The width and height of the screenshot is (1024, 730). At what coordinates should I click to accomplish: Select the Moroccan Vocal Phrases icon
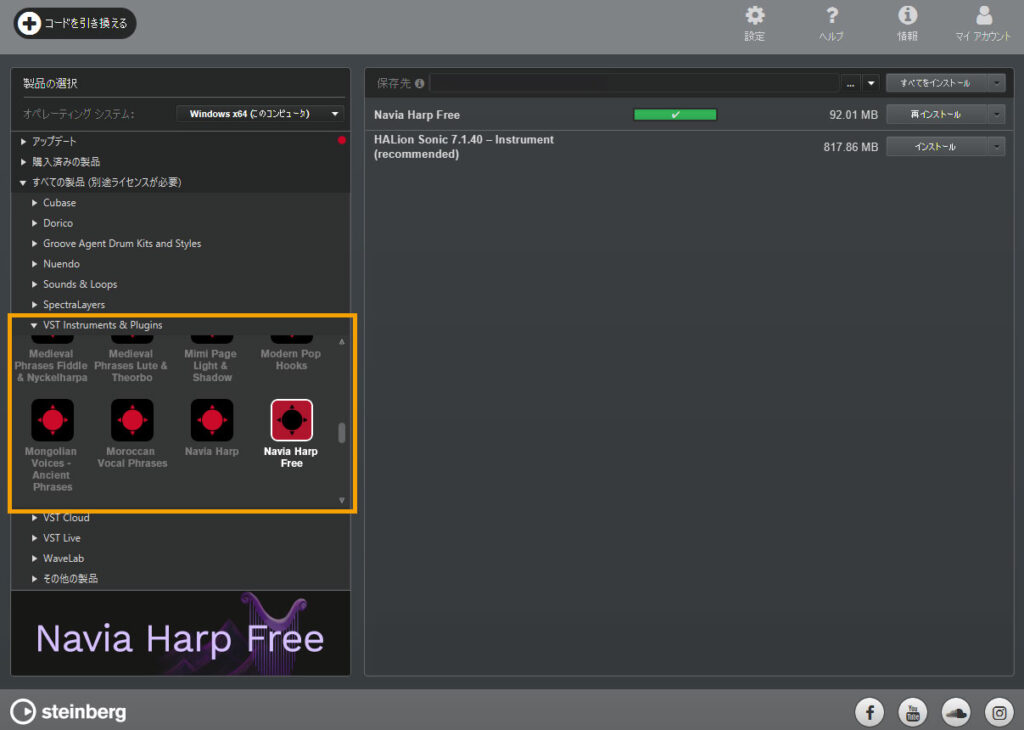click(132, 420)
